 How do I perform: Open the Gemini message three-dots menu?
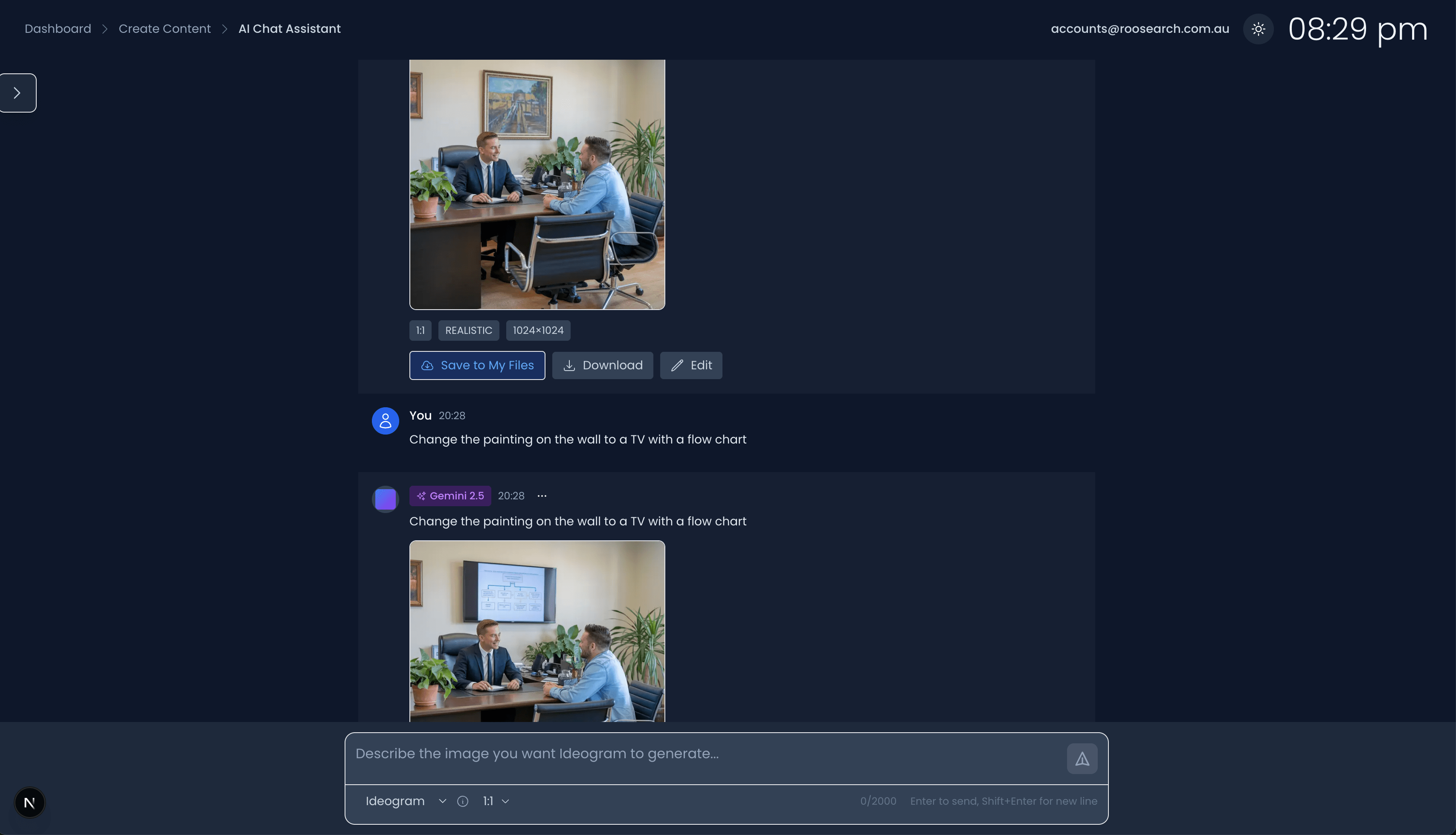(x=542, y=496)
